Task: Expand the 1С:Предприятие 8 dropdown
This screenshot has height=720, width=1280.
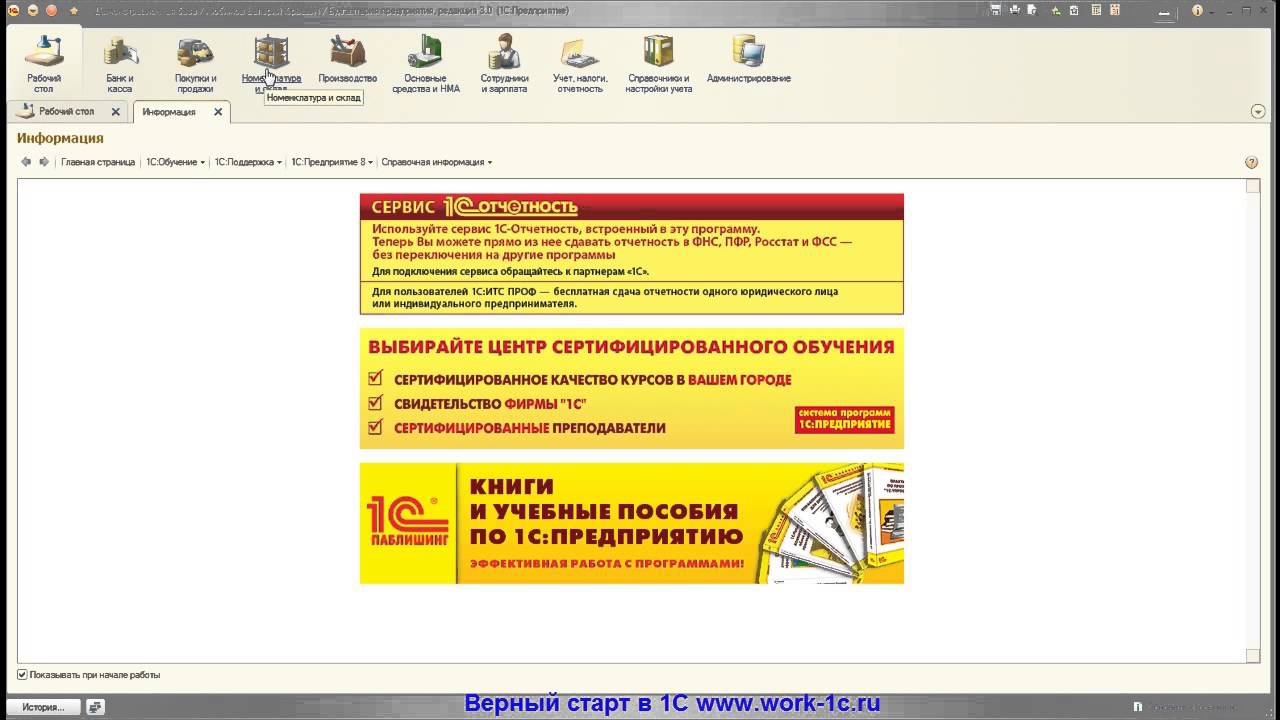Action: pos(332,162)
